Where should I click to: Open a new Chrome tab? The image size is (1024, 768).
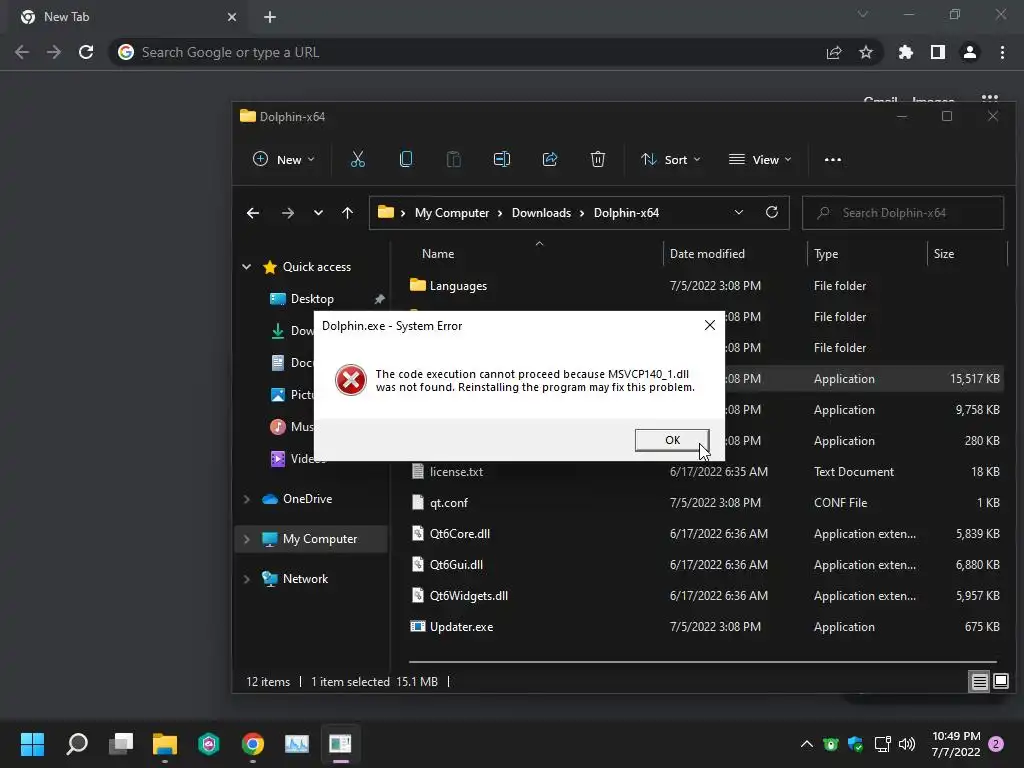pyautogui.click(x=270, y=17)
